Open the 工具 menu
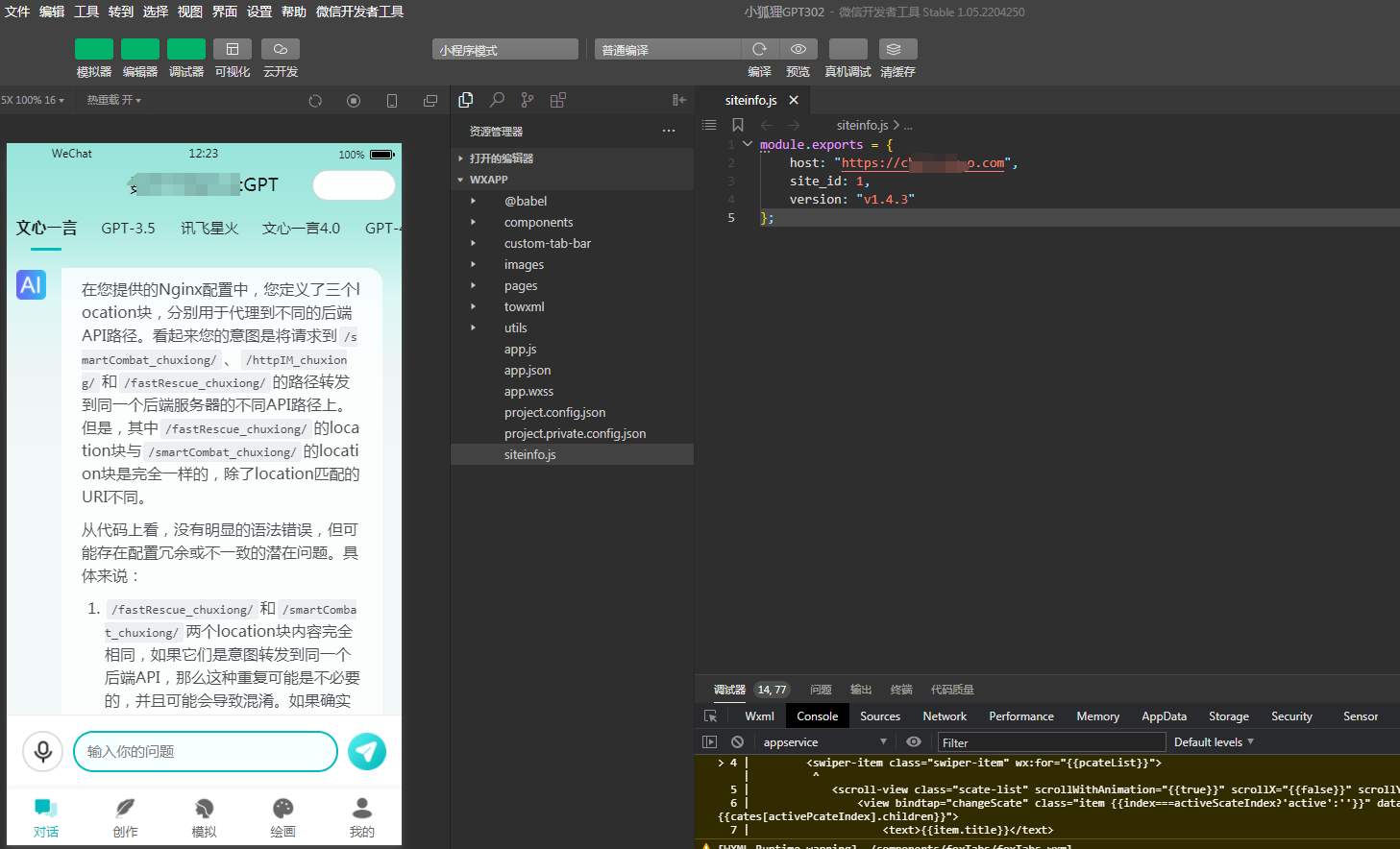Image resolution: width=1400 pixels, height=849 pixels. click(86, 12)
